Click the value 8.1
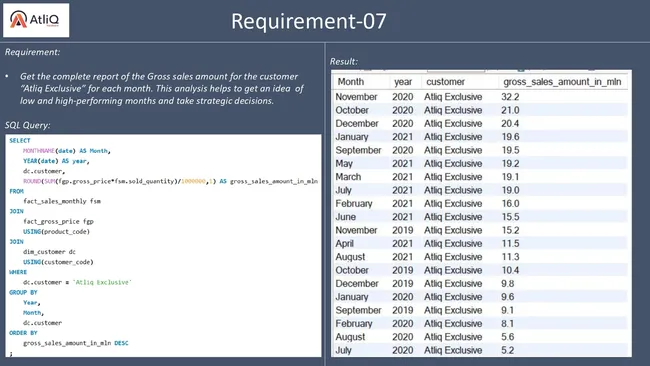650x366 pixels. [x=507, y=323]
